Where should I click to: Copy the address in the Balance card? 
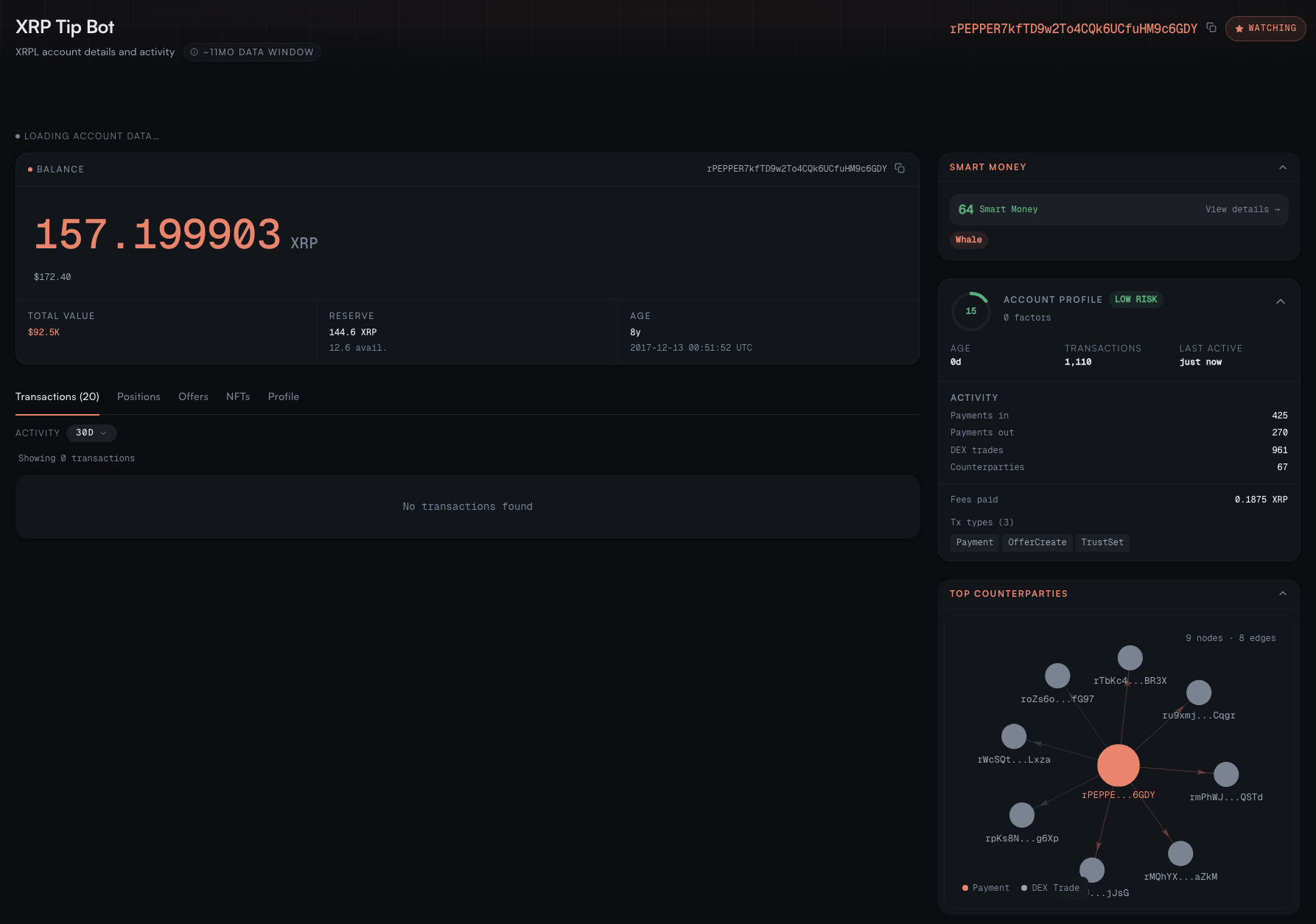tap(900, 168)
